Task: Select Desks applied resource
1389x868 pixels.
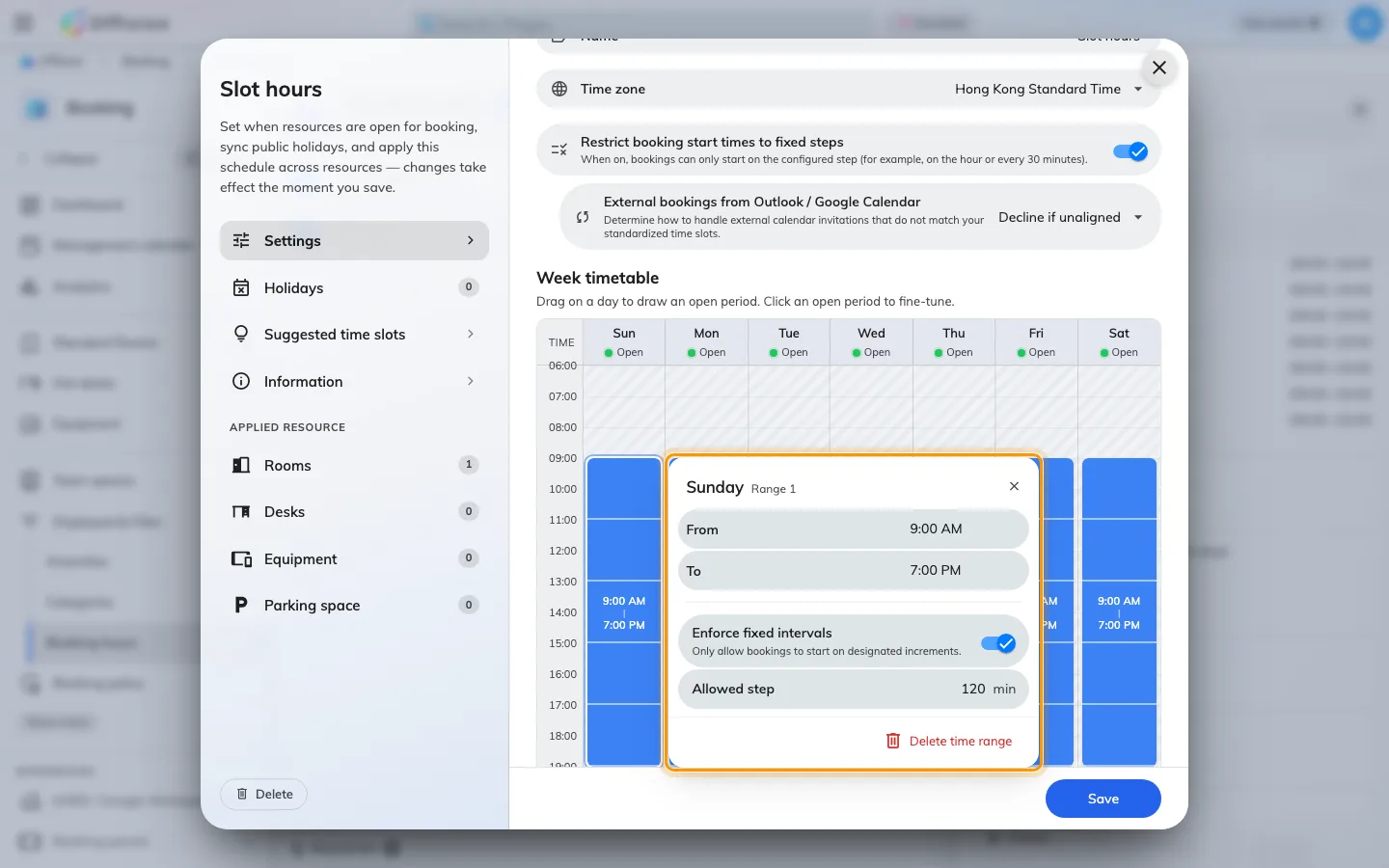Action: coord(354,511)
